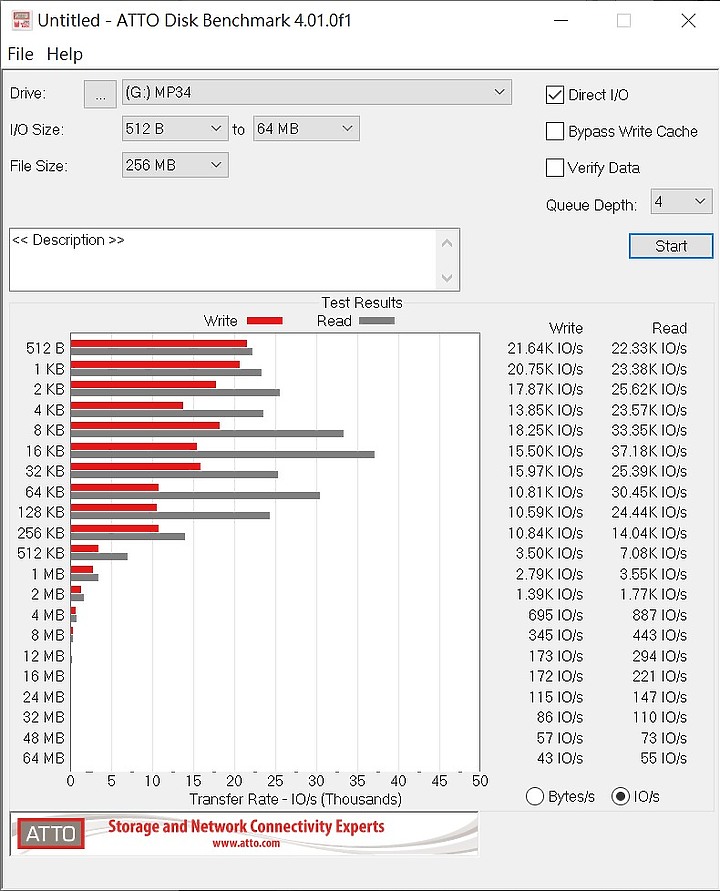The image size is (720, 891).
Task: Open the Help menu
Action: point(65,54)
